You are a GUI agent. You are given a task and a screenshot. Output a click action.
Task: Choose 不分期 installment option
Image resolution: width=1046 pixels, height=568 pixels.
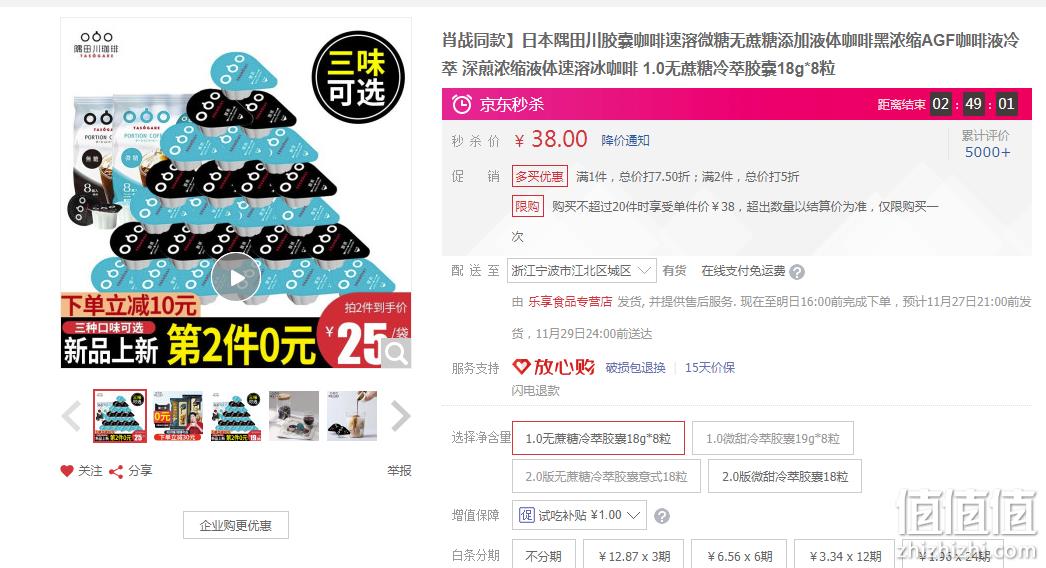(x=544, y=555)
